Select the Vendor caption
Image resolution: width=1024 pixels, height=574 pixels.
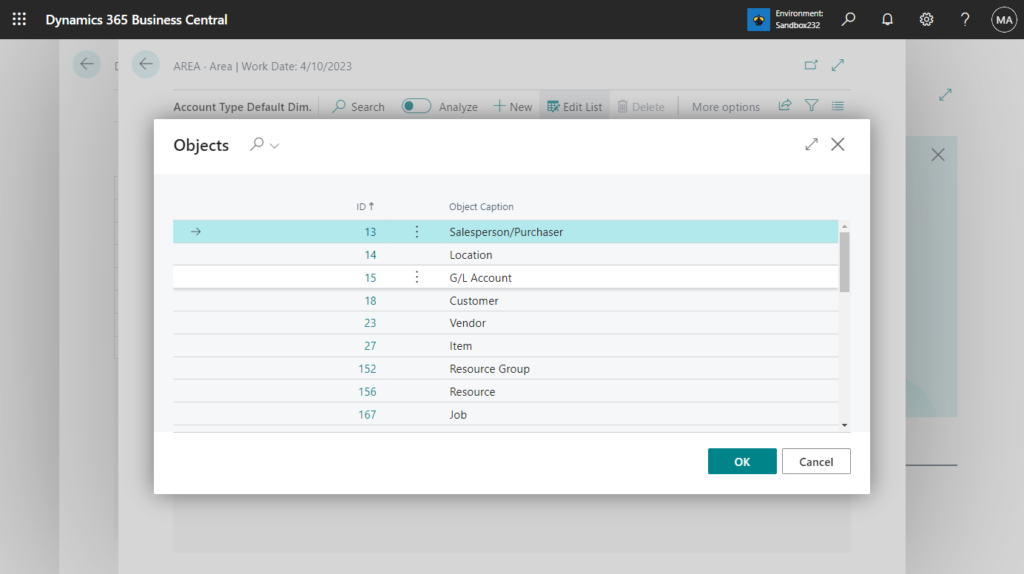point(468,323)
